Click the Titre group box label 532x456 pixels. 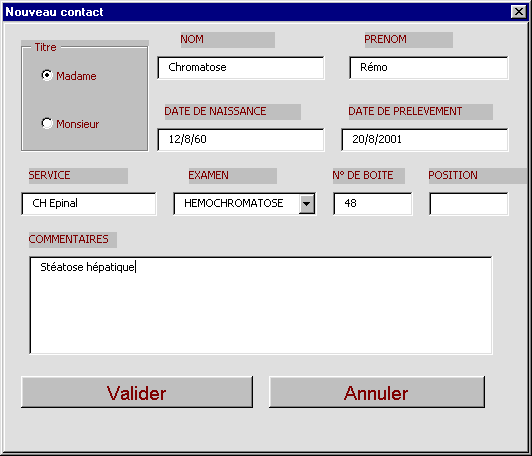45,47
